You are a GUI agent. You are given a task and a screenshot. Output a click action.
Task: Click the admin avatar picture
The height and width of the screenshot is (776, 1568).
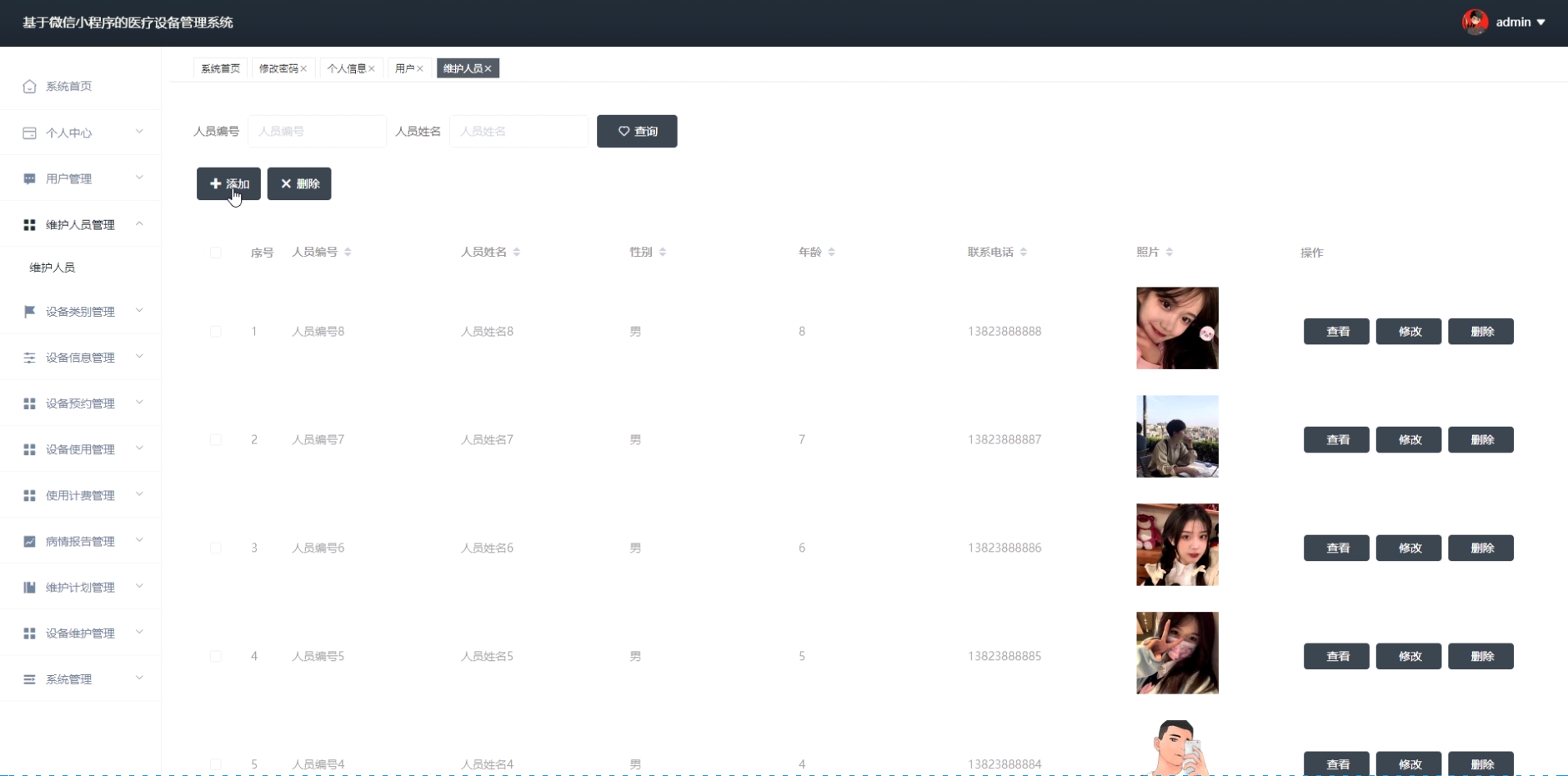[1475, 23]
